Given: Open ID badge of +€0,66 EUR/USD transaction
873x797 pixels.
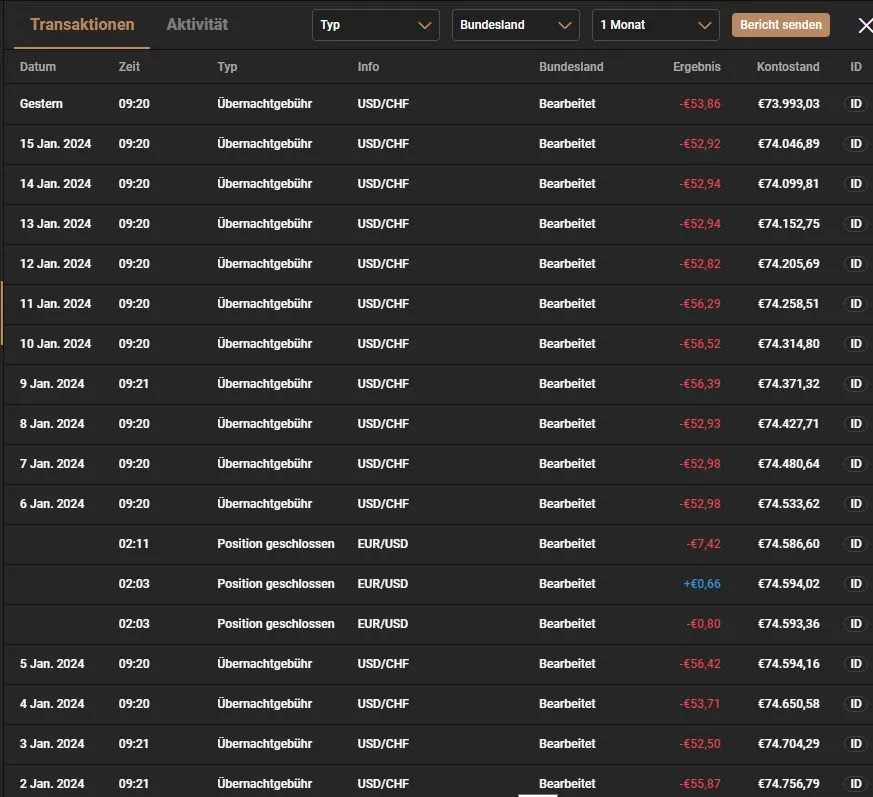Looking at the screenshot, I should point(855,584).
